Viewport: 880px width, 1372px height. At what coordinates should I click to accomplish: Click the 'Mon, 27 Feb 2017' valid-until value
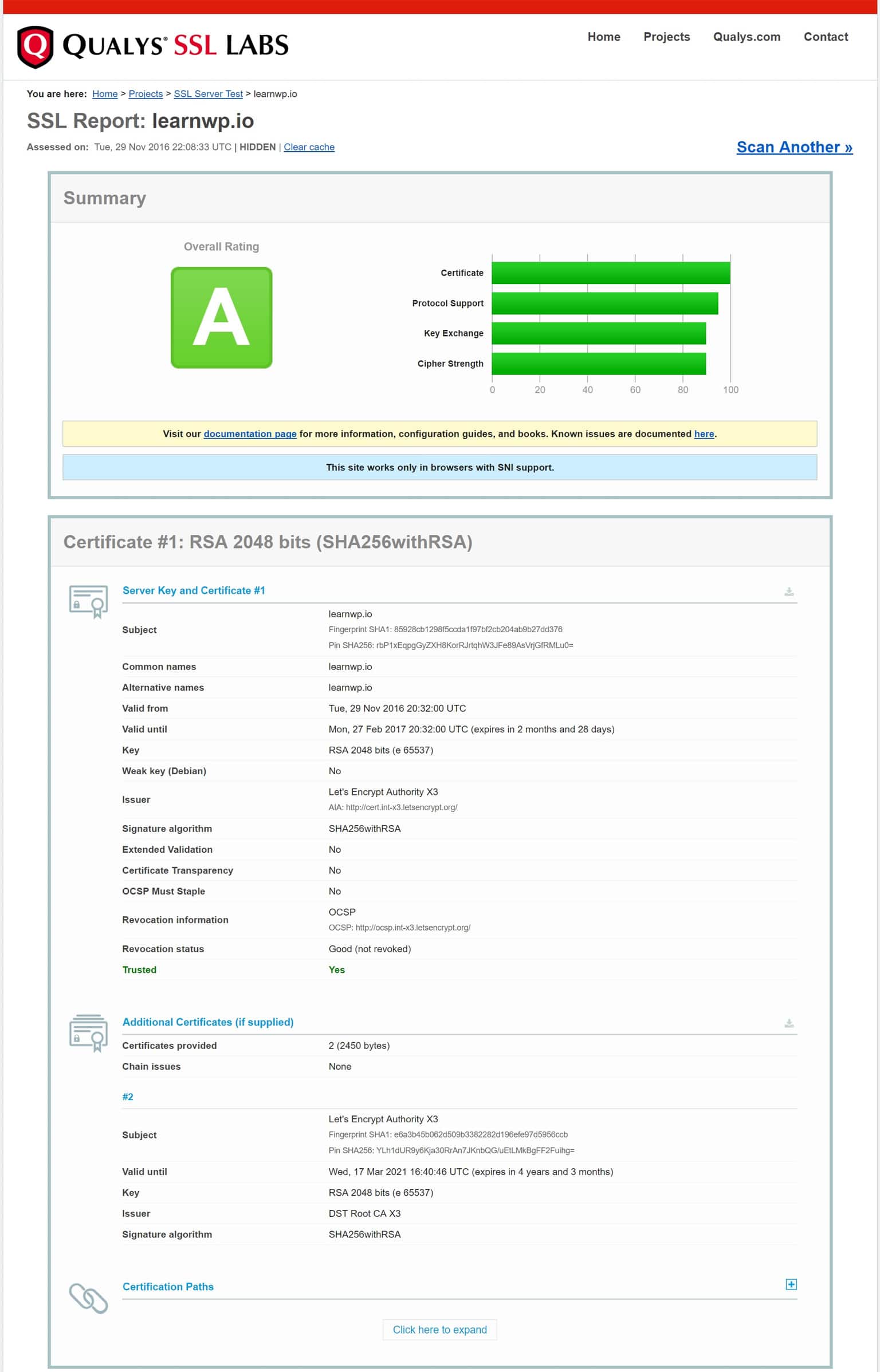472,730
